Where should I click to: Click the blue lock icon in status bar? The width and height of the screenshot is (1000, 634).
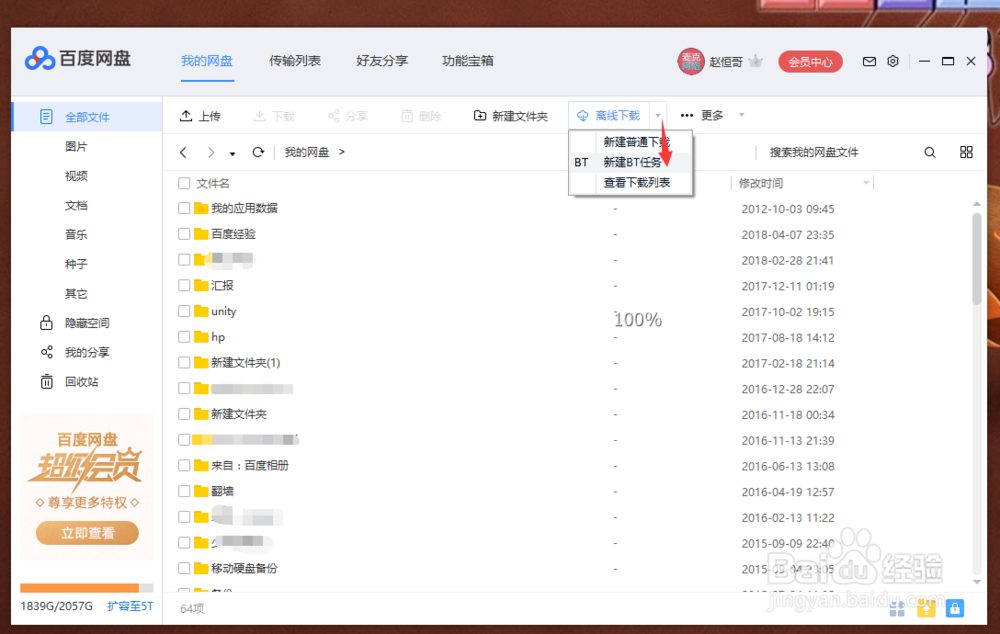coord(955,608)
